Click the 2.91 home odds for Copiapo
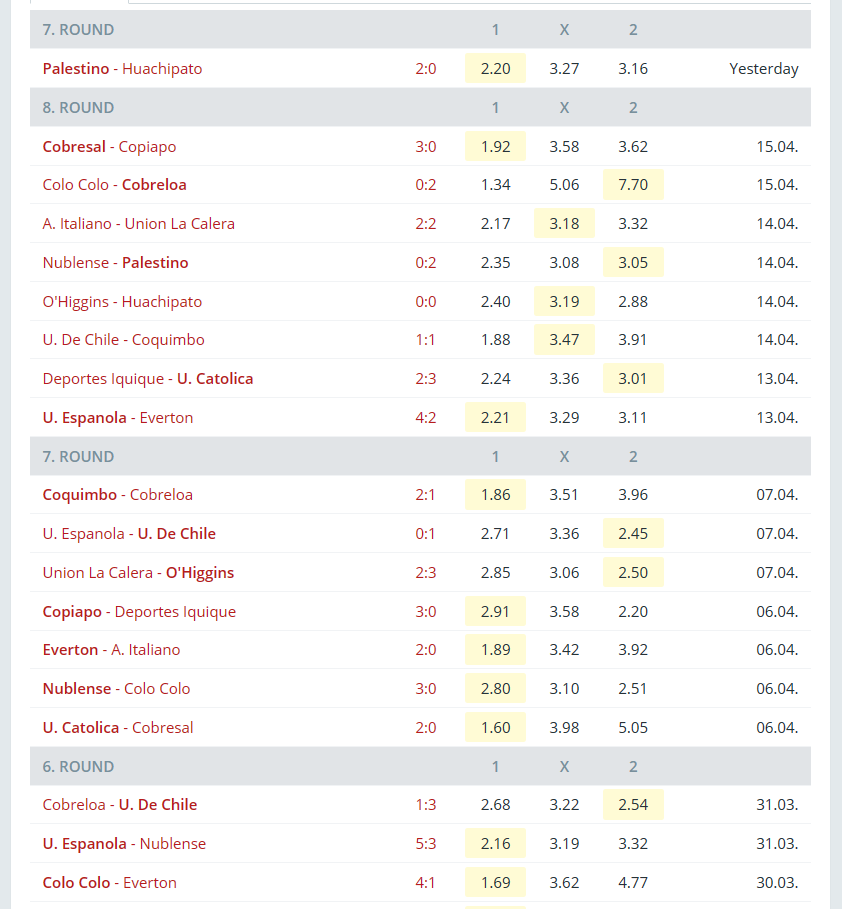The height and width of the screenshot is (909, 842). (495, 612)
